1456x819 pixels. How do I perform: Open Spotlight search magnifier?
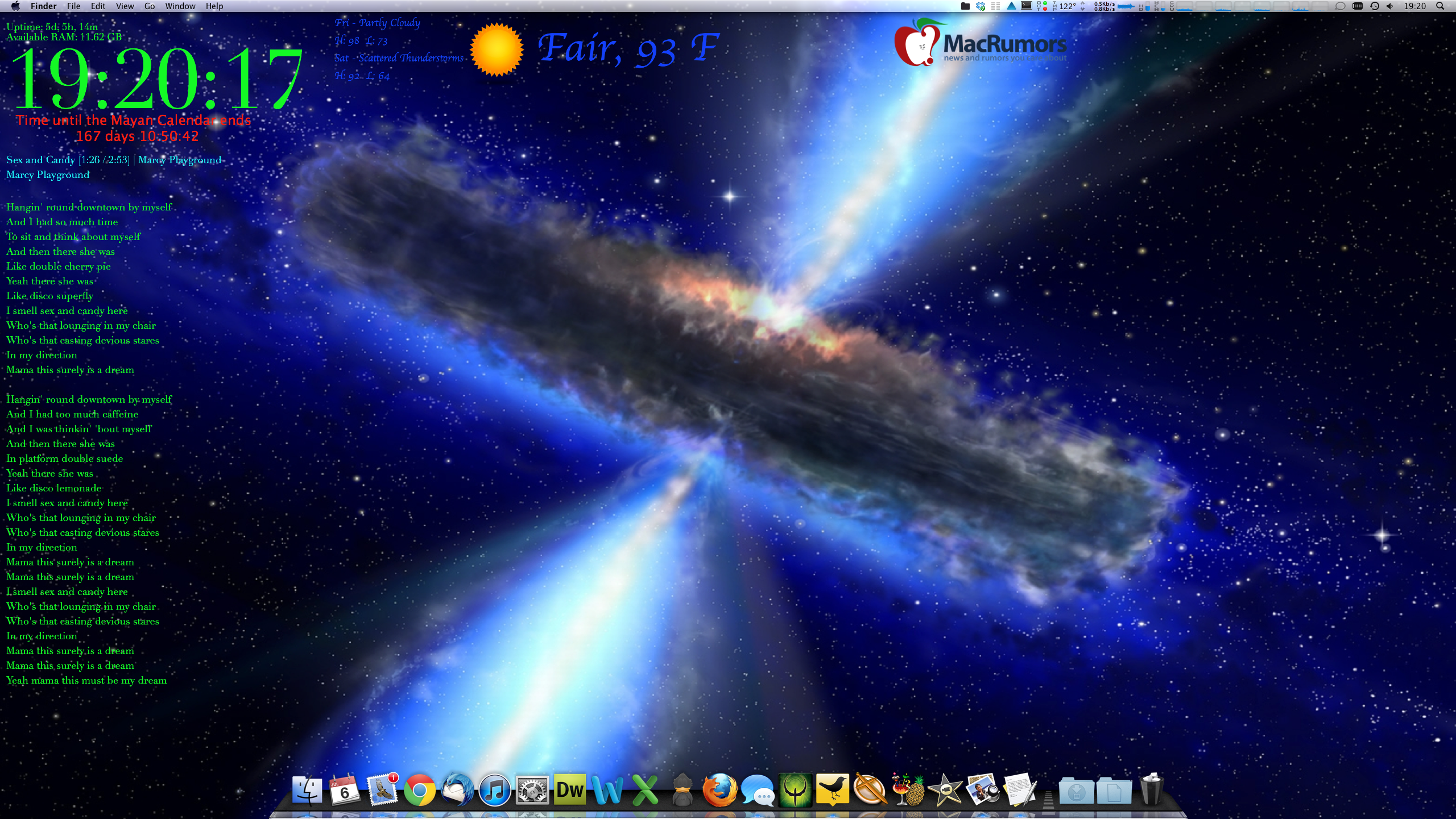(x=1440, y=6)
